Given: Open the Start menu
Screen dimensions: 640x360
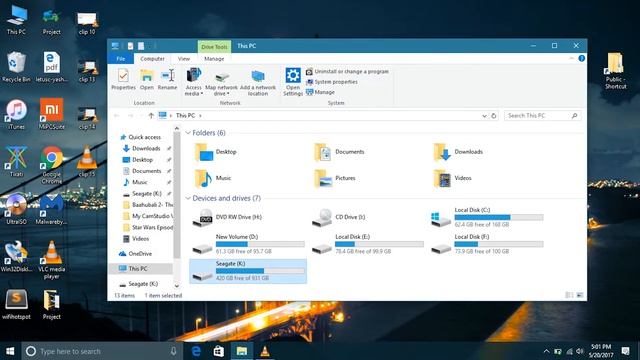Looking at the screenshot, I should coord(10,351).
